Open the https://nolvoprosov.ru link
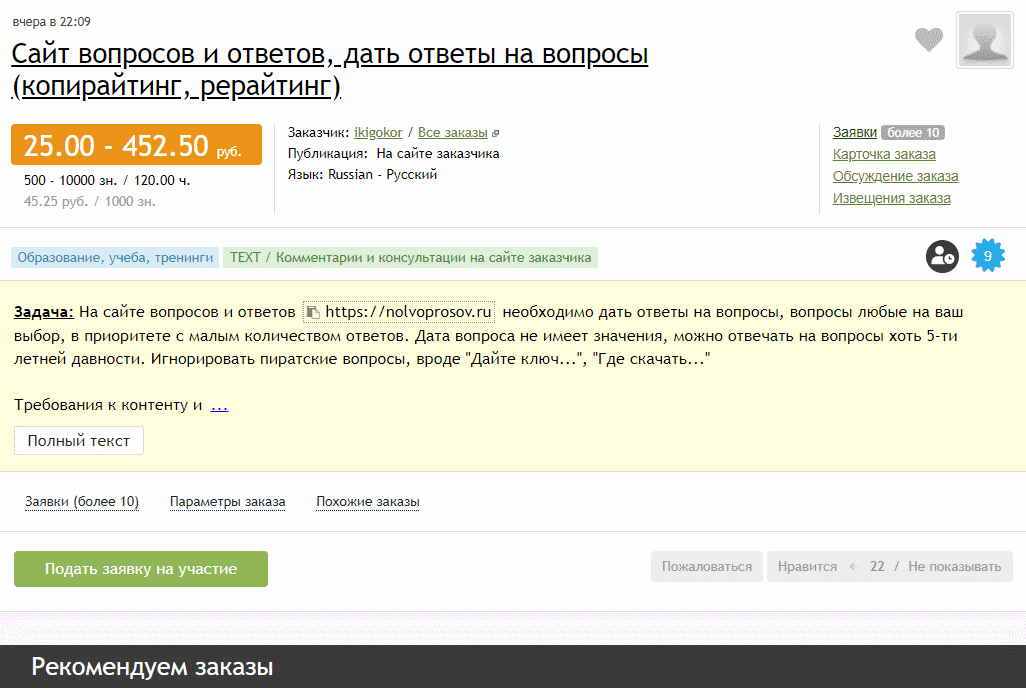This screenshot has height=700, width=1026. click(408, 312)
